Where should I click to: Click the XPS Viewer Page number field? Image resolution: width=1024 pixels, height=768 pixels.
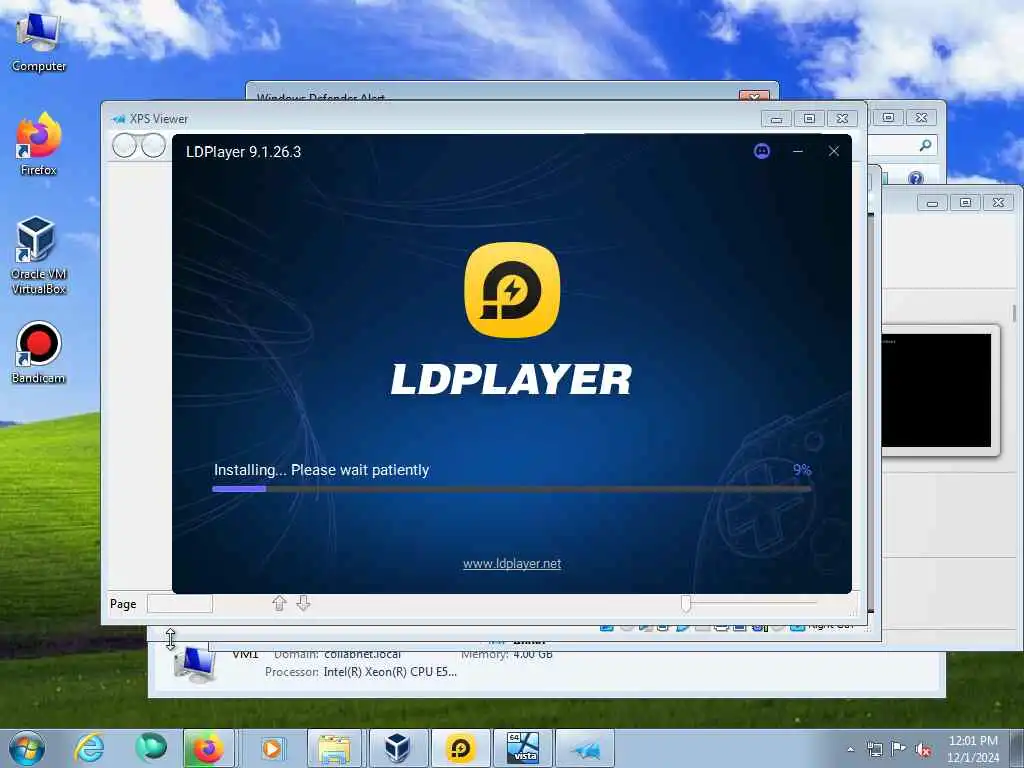tap(180, 603)
